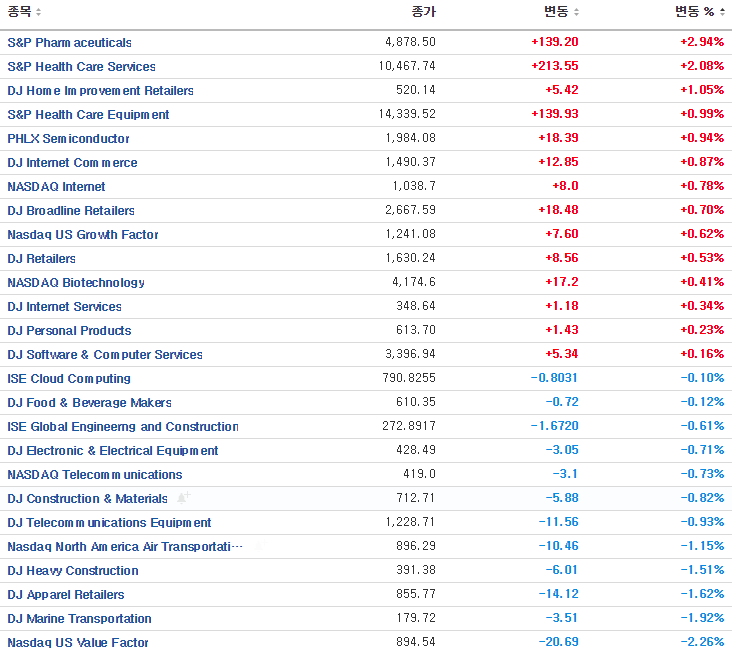This screenshot has height=653, width=732.
Task: Open the DJ Heavy Construction link
Action: coord(73,571)
